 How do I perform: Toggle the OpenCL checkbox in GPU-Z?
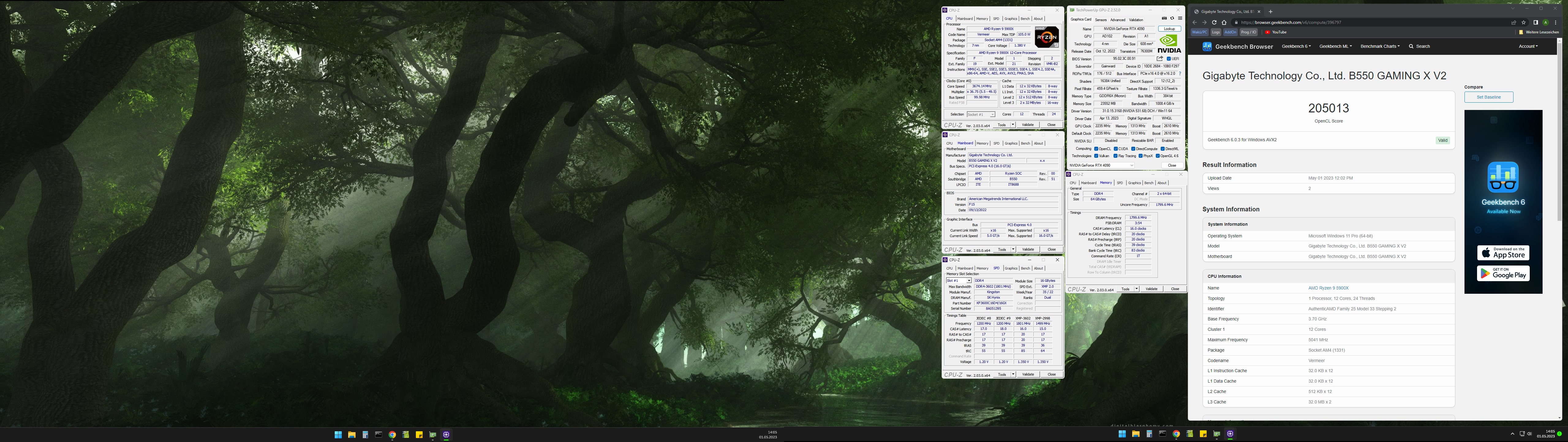point(1096,149)
